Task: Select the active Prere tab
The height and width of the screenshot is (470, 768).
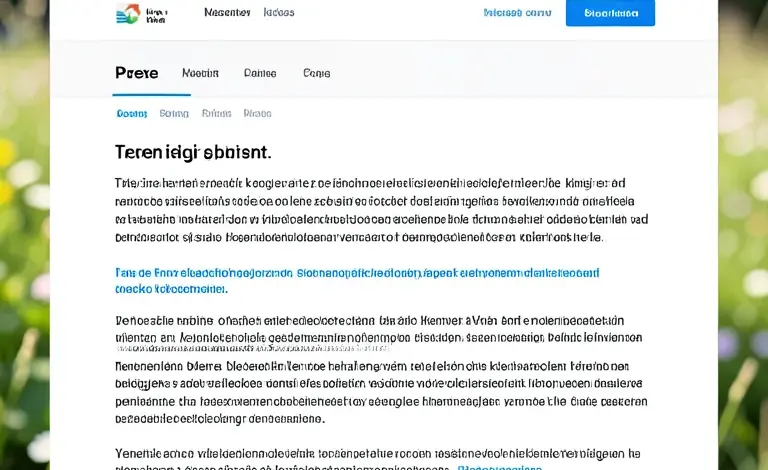Action: coord(137,73)
